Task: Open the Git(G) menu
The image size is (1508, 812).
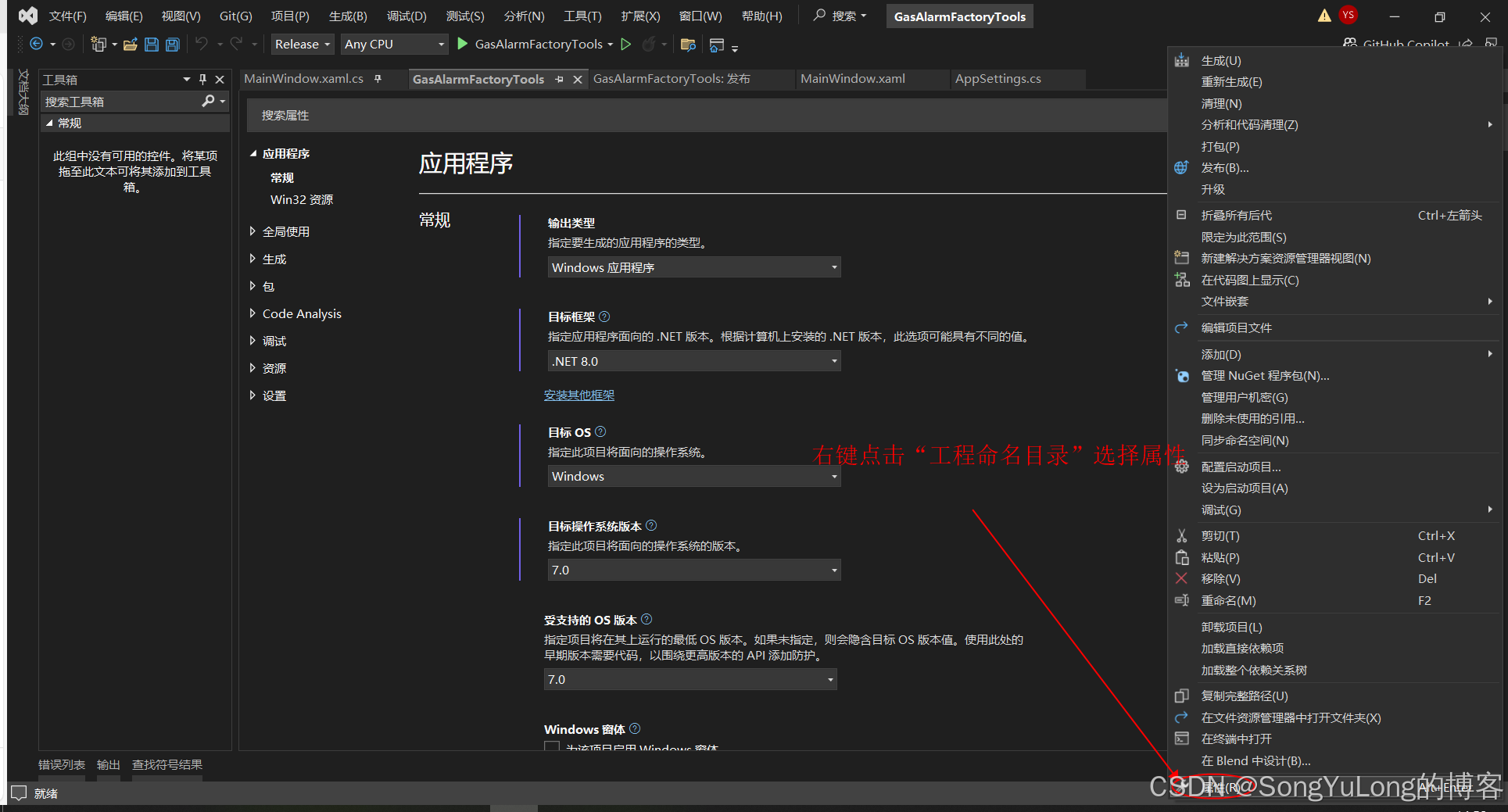Action: (x=235, y=16)
